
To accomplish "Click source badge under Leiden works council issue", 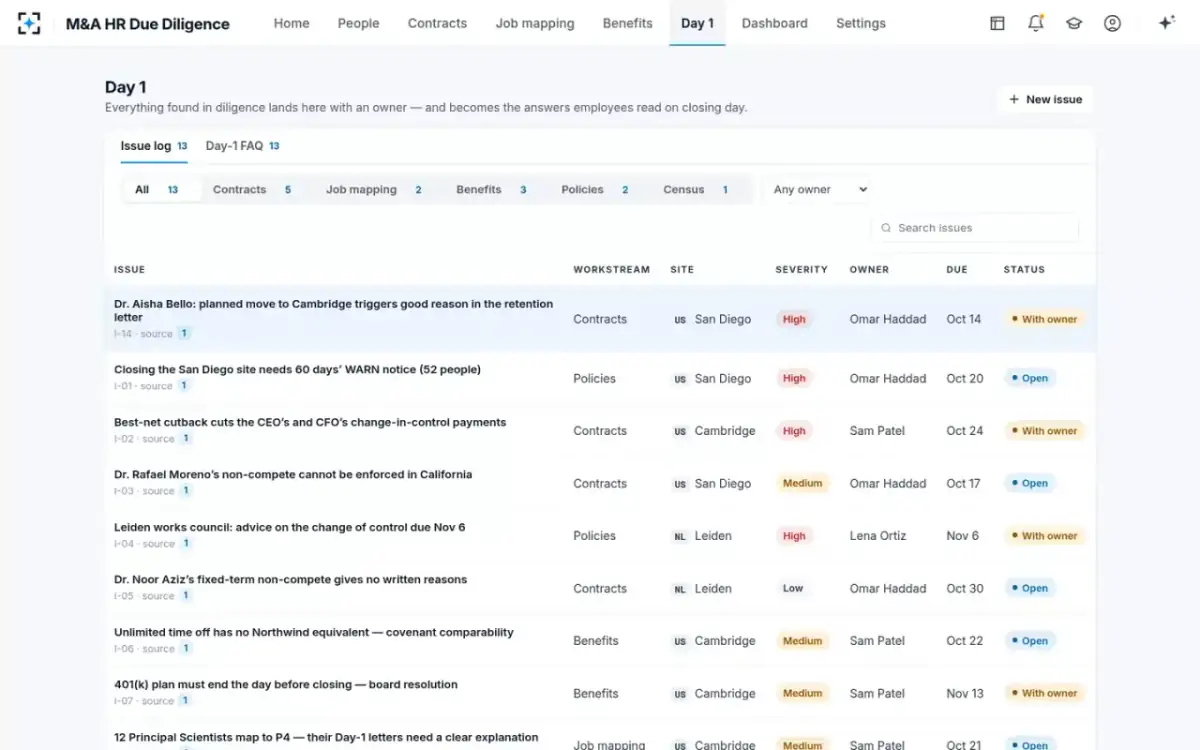I will (x=186, y=544).
